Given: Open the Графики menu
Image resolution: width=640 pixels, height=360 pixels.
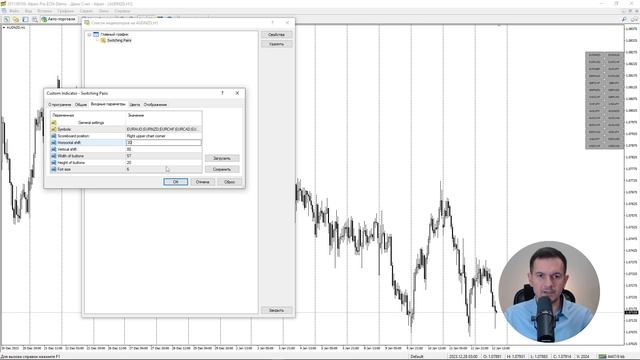Looking at the screenshot, I should pyautogui.click(x=65, y=11).
